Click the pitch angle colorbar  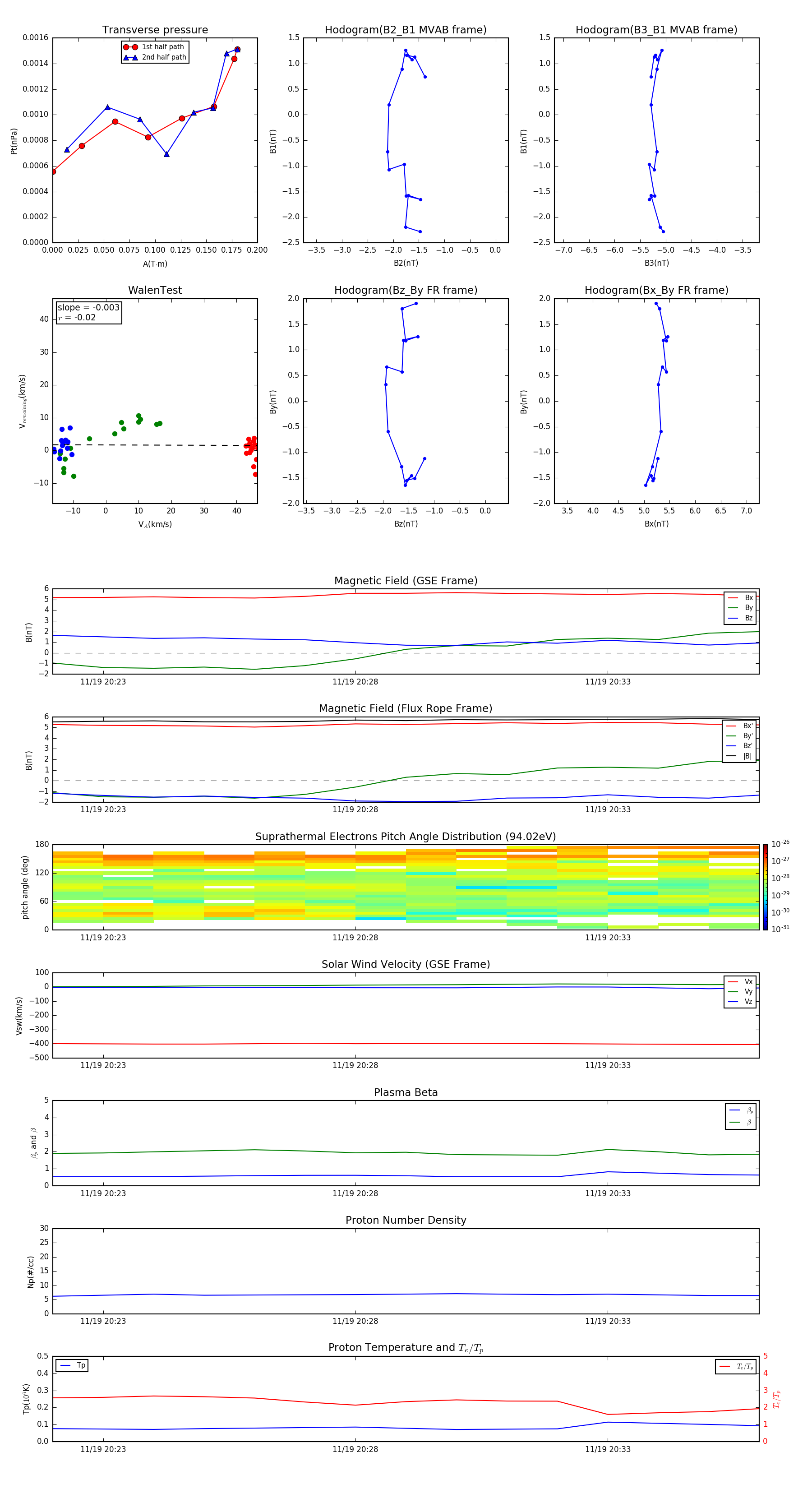pos(765,887)
